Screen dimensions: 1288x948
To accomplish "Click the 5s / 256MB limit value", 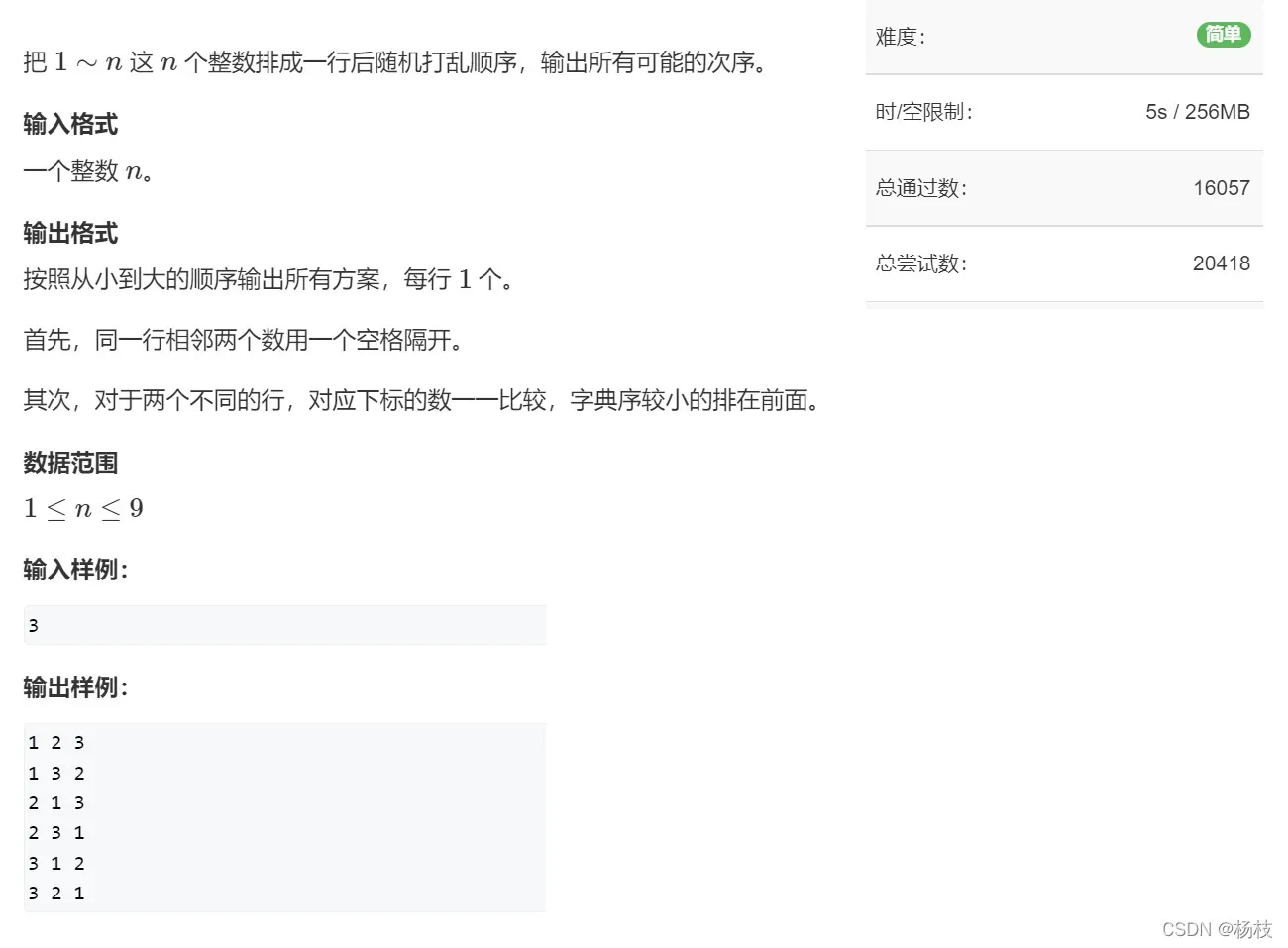I will click(1198, 112).
